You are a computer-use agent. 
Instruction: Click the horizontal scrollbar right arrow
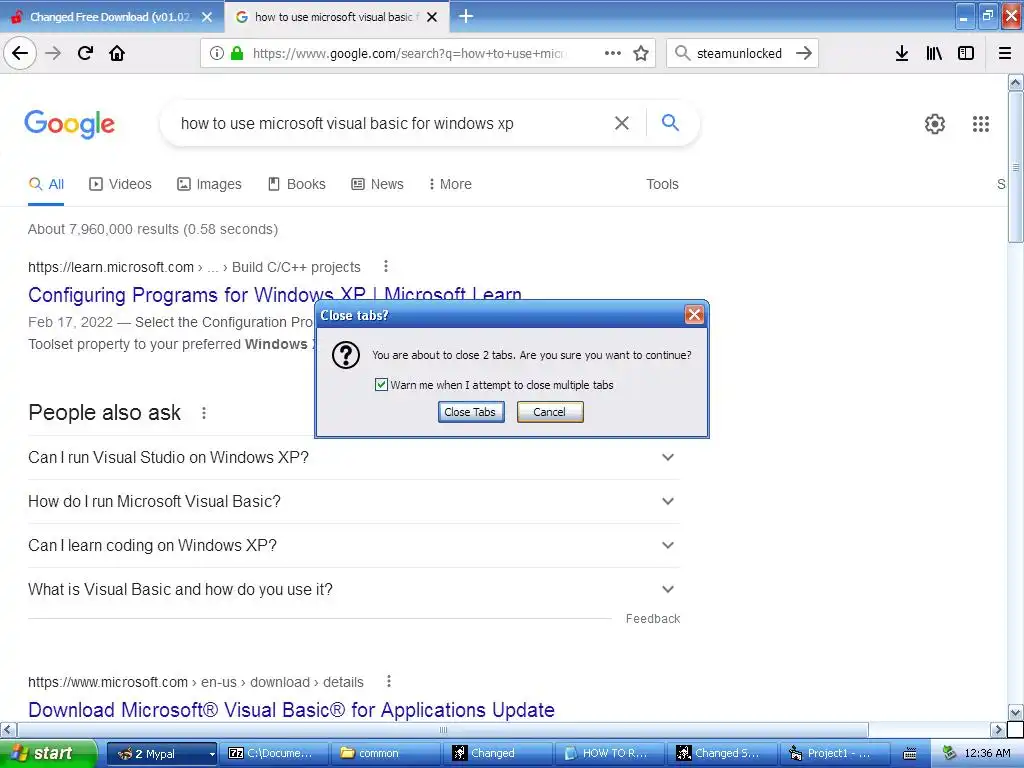point(997,729)
